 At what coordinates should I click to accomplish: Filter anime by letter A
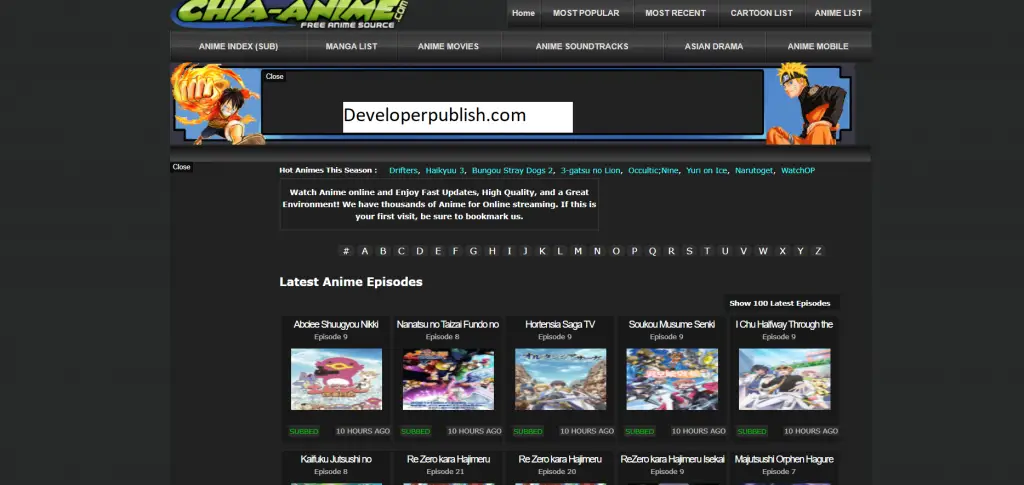[364, 251]
